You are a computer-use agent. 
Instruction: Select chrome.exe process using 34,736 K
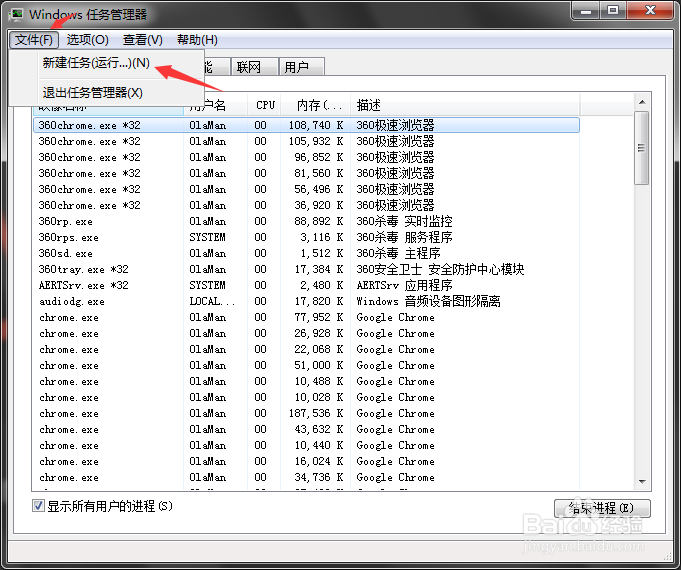click(306, 477)
